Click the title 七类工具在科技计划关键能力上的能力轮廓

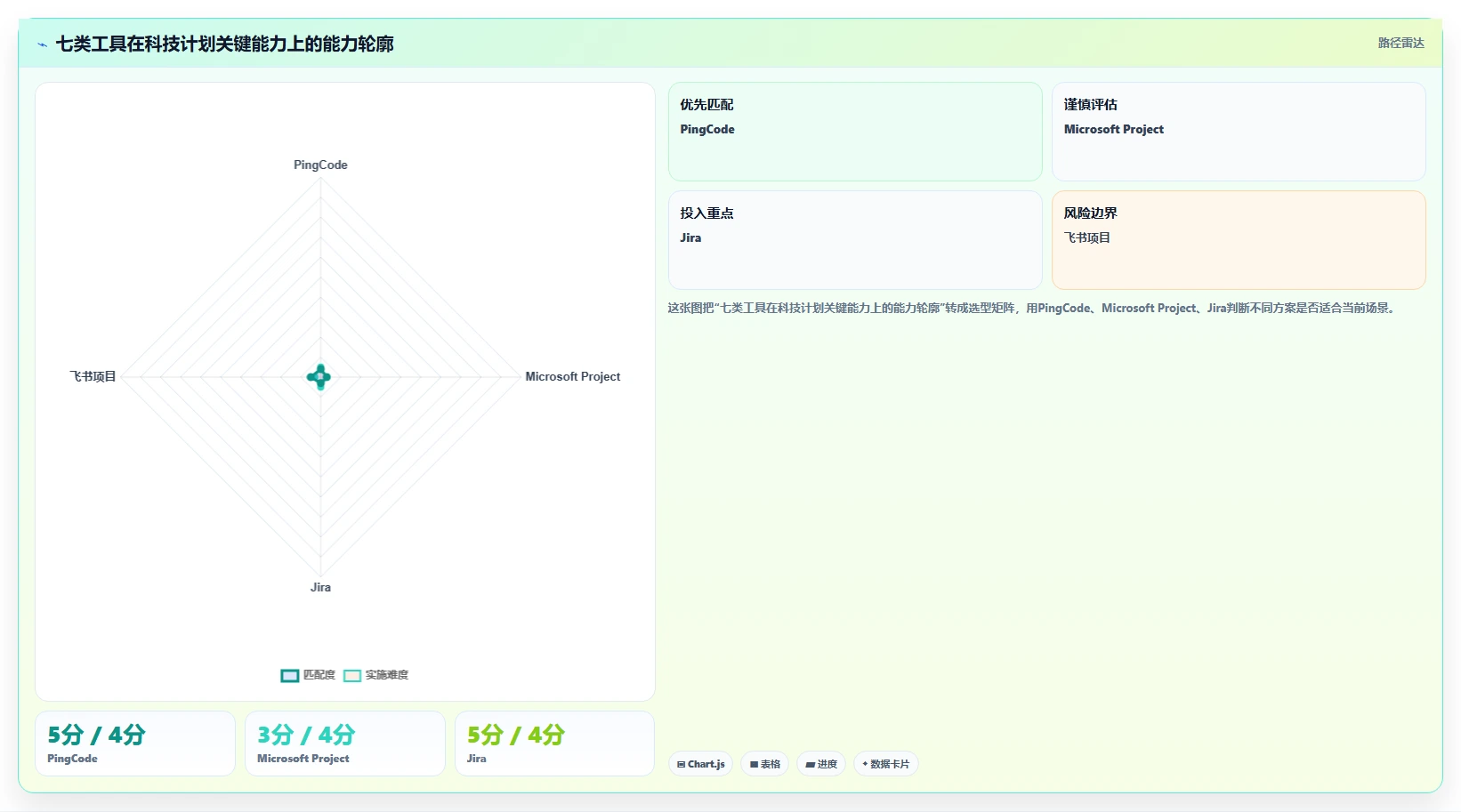tap(224, 44)
